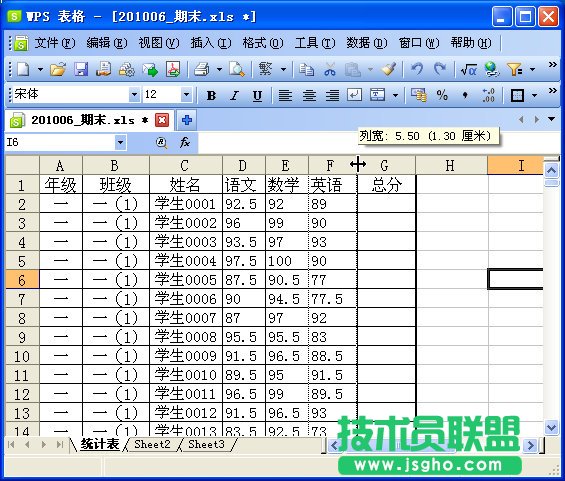
Task: Copy selected cells icon
Action: coord(306,69)
